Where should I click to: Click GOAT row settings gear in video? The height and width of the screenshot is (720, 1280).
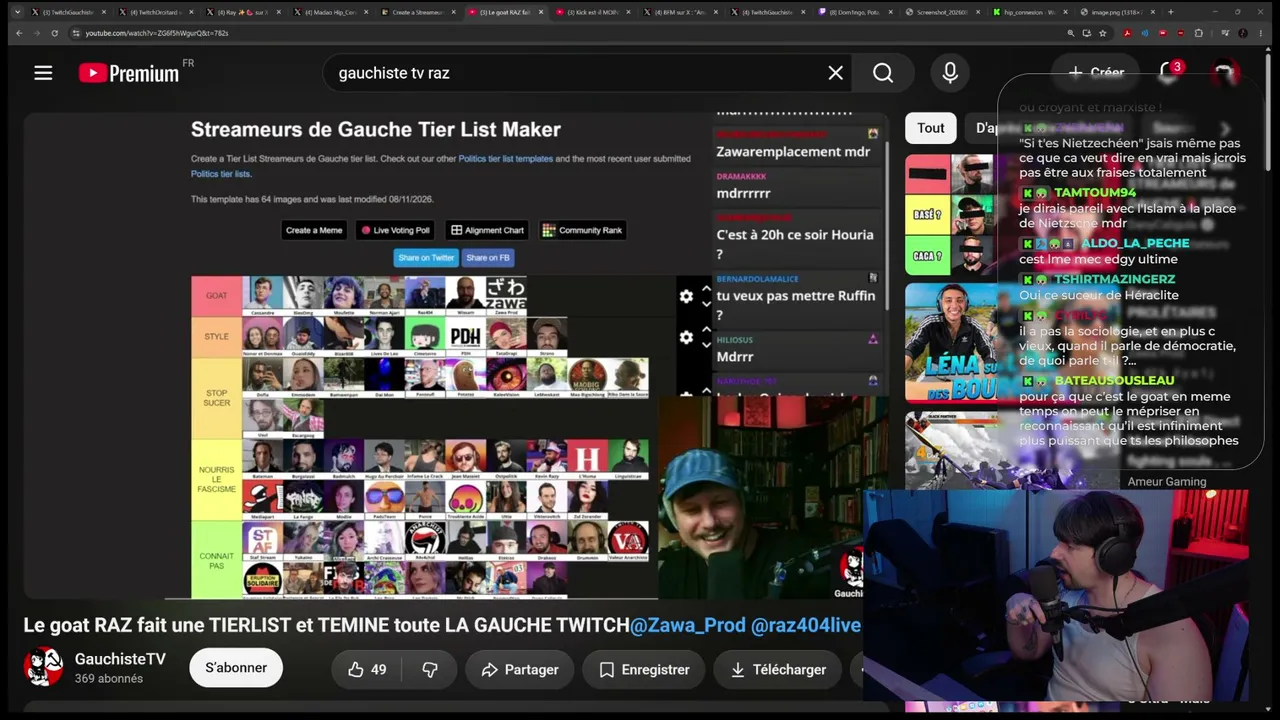click(686, 296)
